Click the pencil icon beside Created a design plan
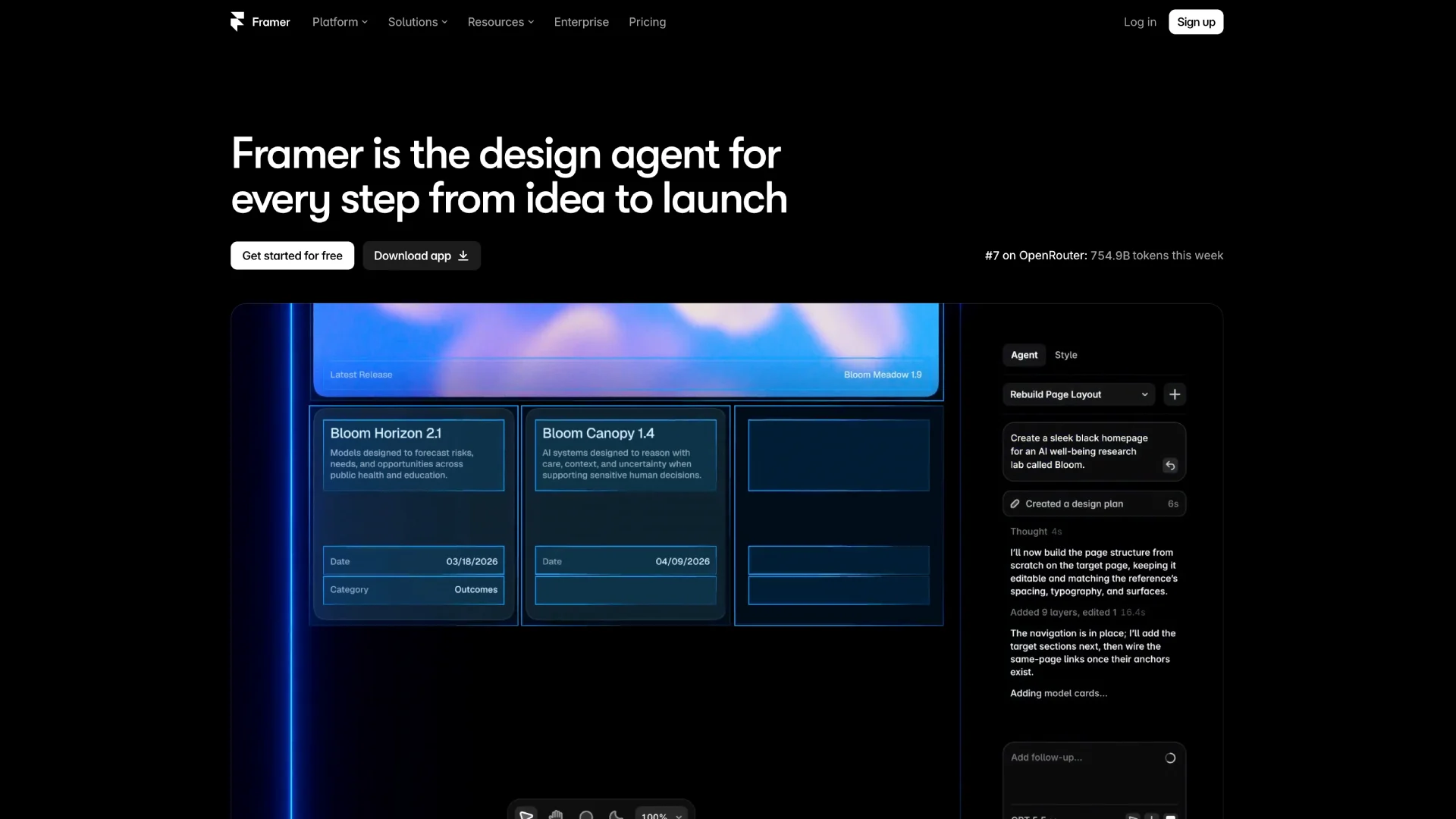Screen dimensions: 1456x819 pyautogui.click(x=1015, y=504)
